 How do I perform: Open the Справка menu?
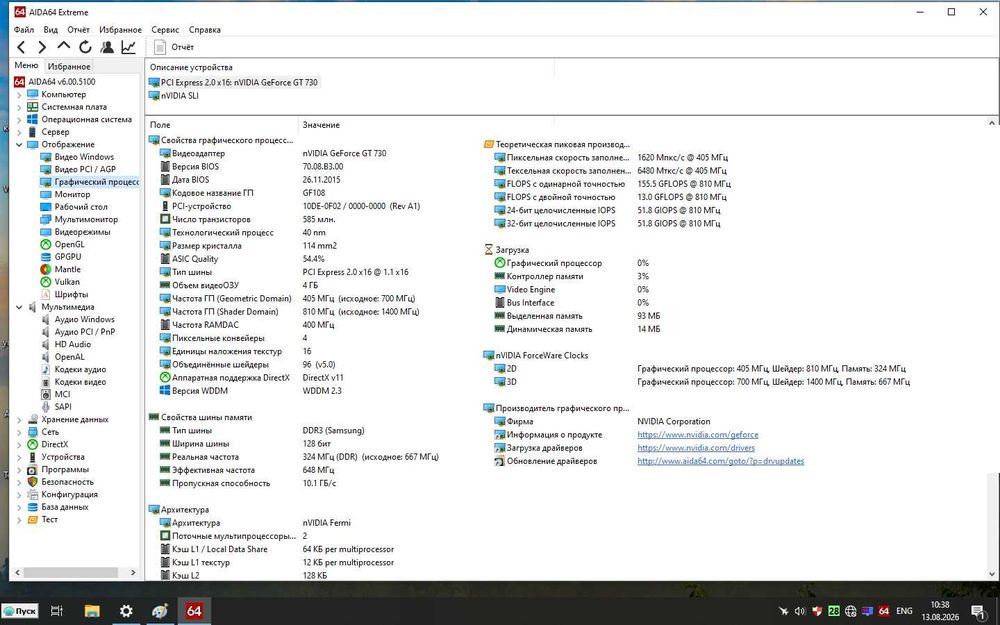point(205,29)
